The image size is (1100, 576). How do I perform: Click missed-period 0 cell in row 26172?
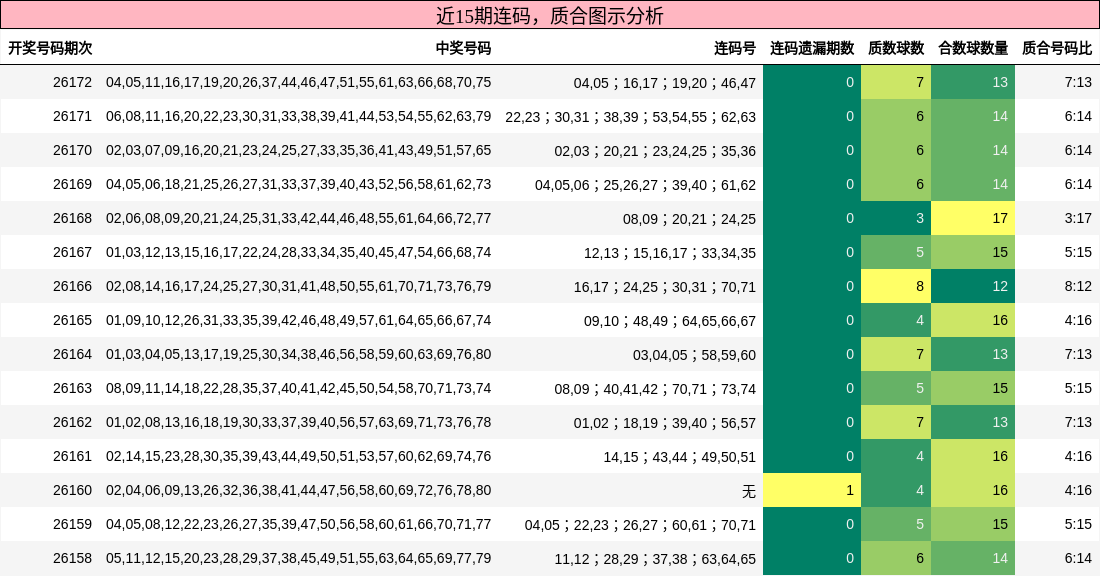(x=812, y=82)
